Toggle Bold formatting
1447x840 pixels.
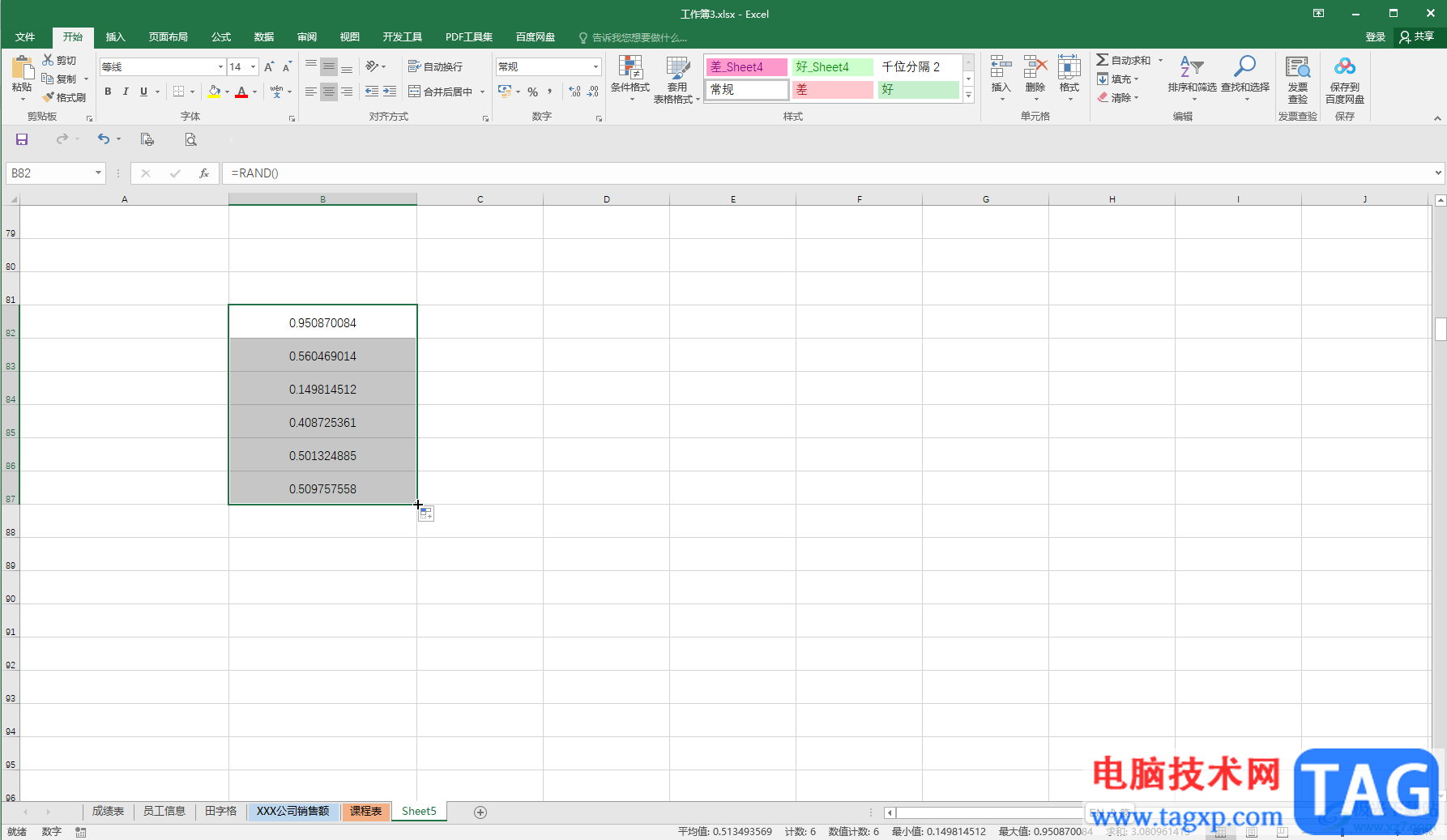108,92
